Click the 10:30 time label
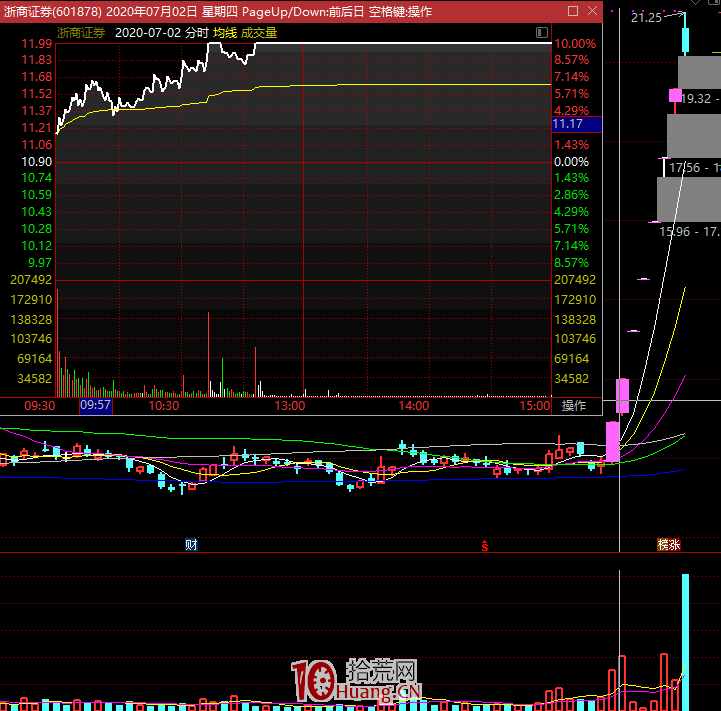The image size is (721, 711). pyautogui.click(x=164, y=406)
